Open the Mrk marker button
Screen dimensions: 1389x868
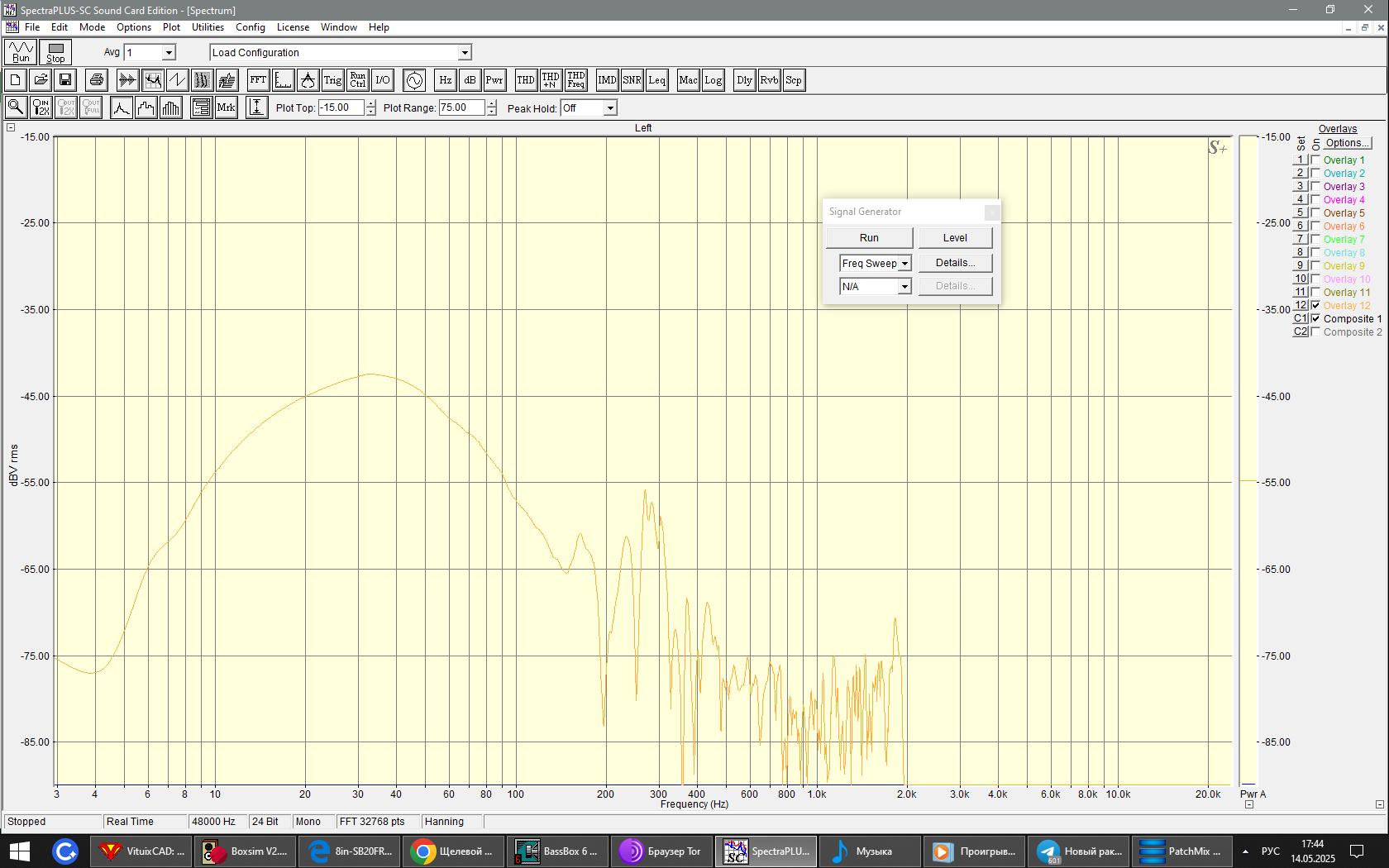point(226,107)
